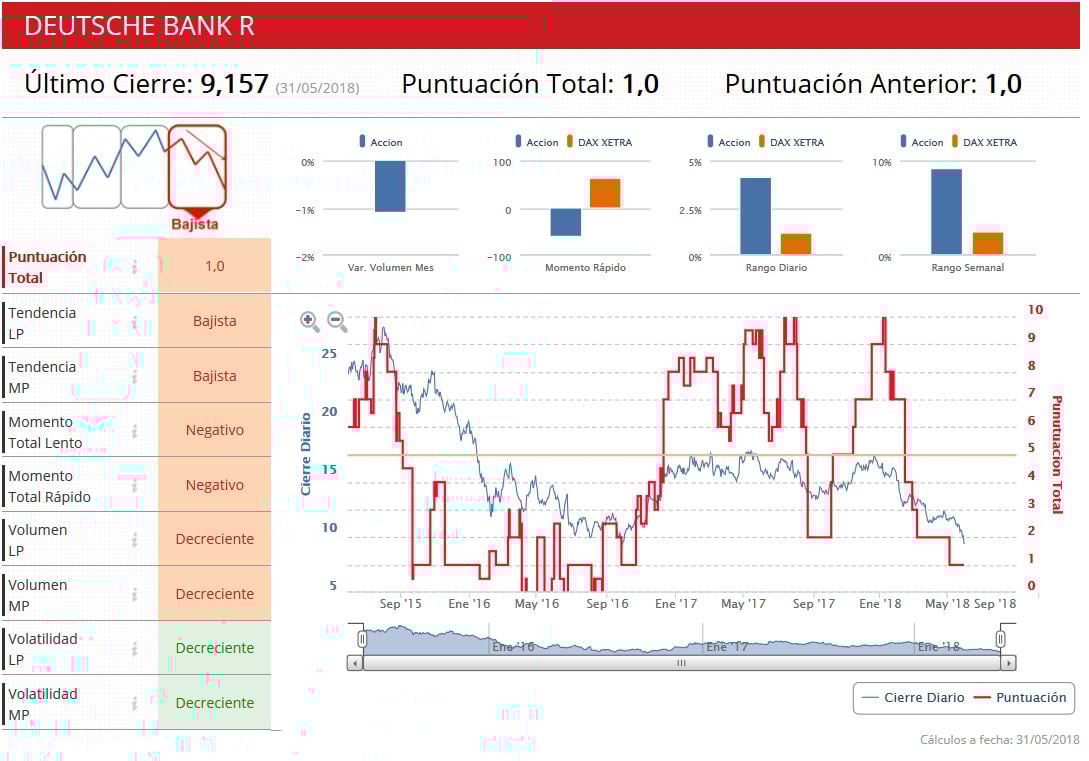Toggle Puntuación series in chart legend
The width and height of the screenshot is (1089, 761).
point(1020,698)
